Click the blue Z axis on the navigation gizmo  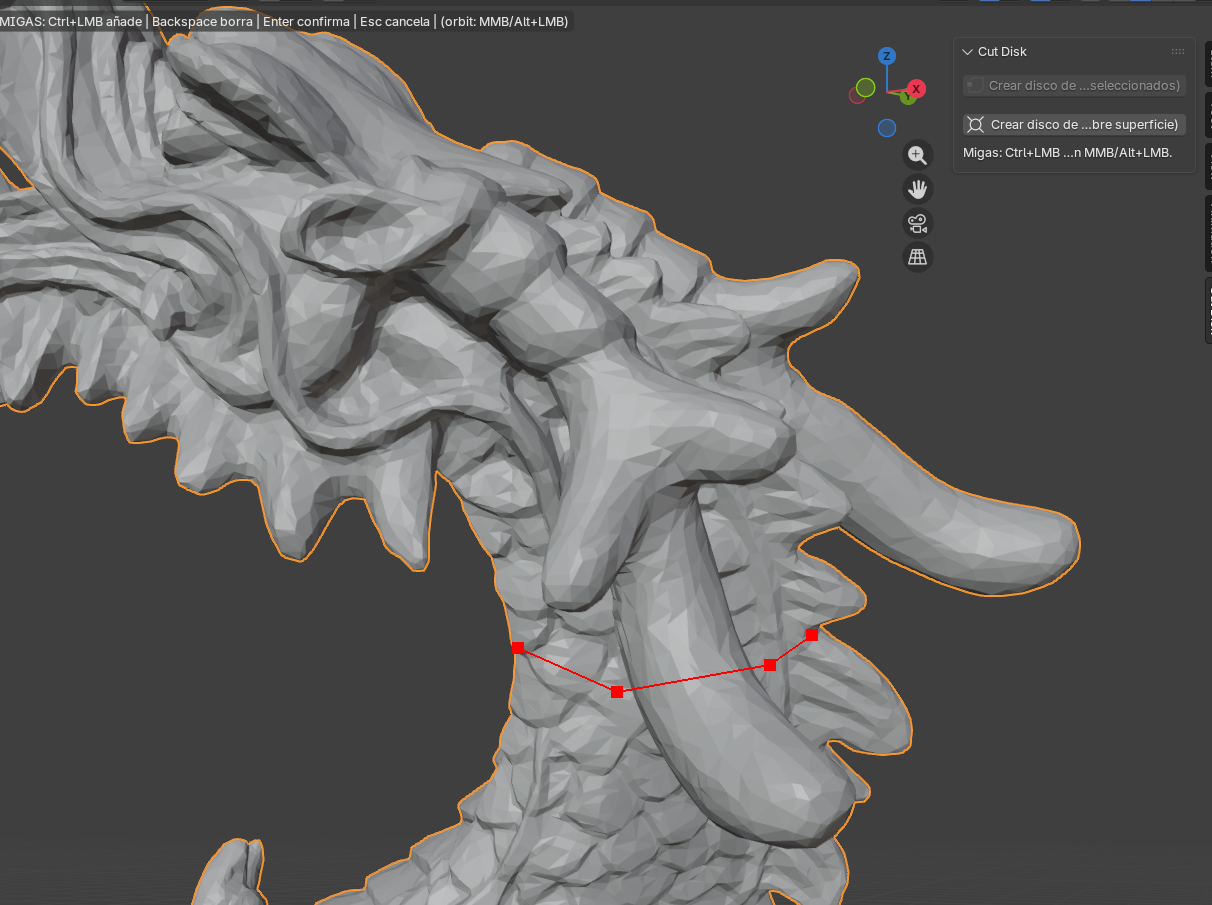[x=886, y=56]
